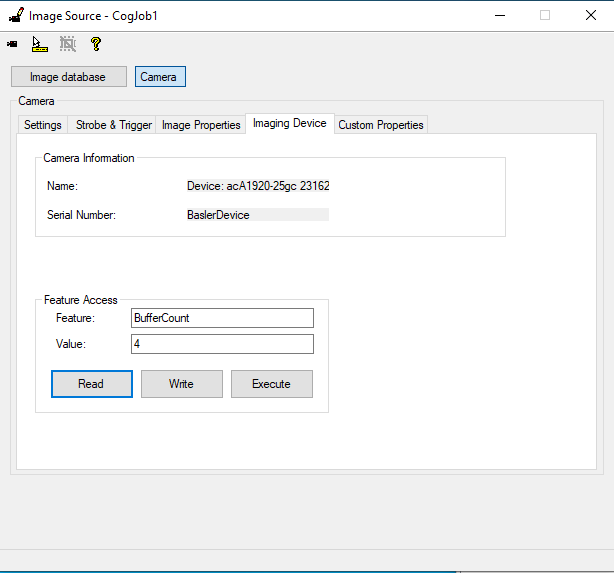Switch to Image database source

point(68,77)
